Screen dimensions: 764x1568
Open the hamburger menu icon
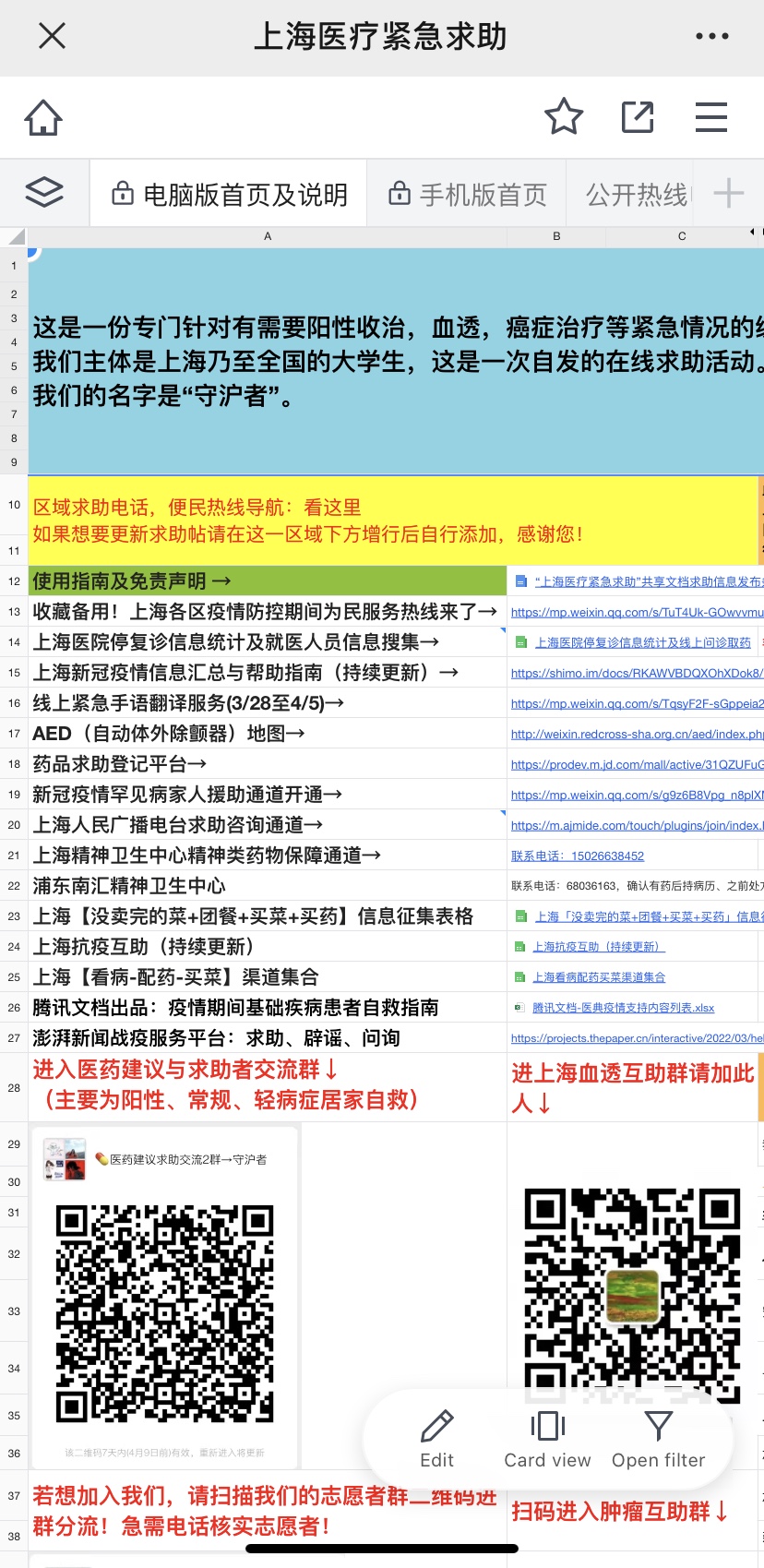(x=711, y=117)
